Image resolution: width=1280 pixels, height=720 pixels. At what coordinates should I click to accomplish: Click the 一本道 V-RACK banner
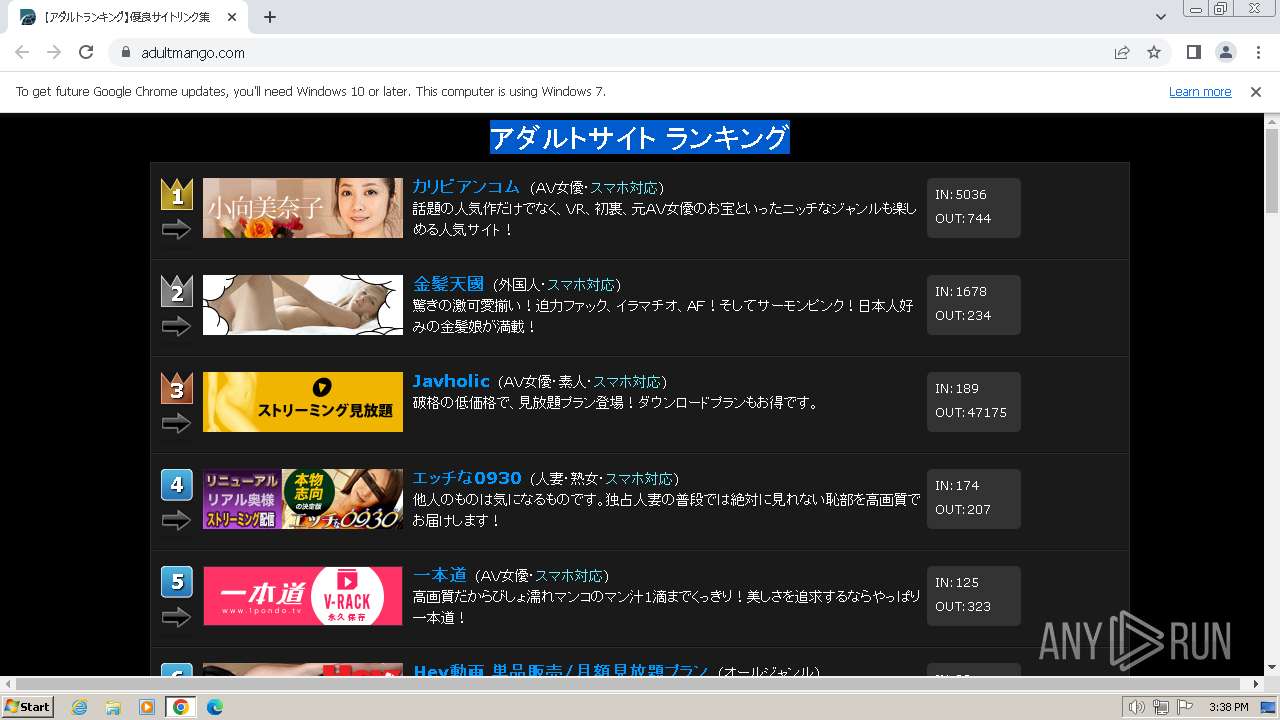[303, 596]
